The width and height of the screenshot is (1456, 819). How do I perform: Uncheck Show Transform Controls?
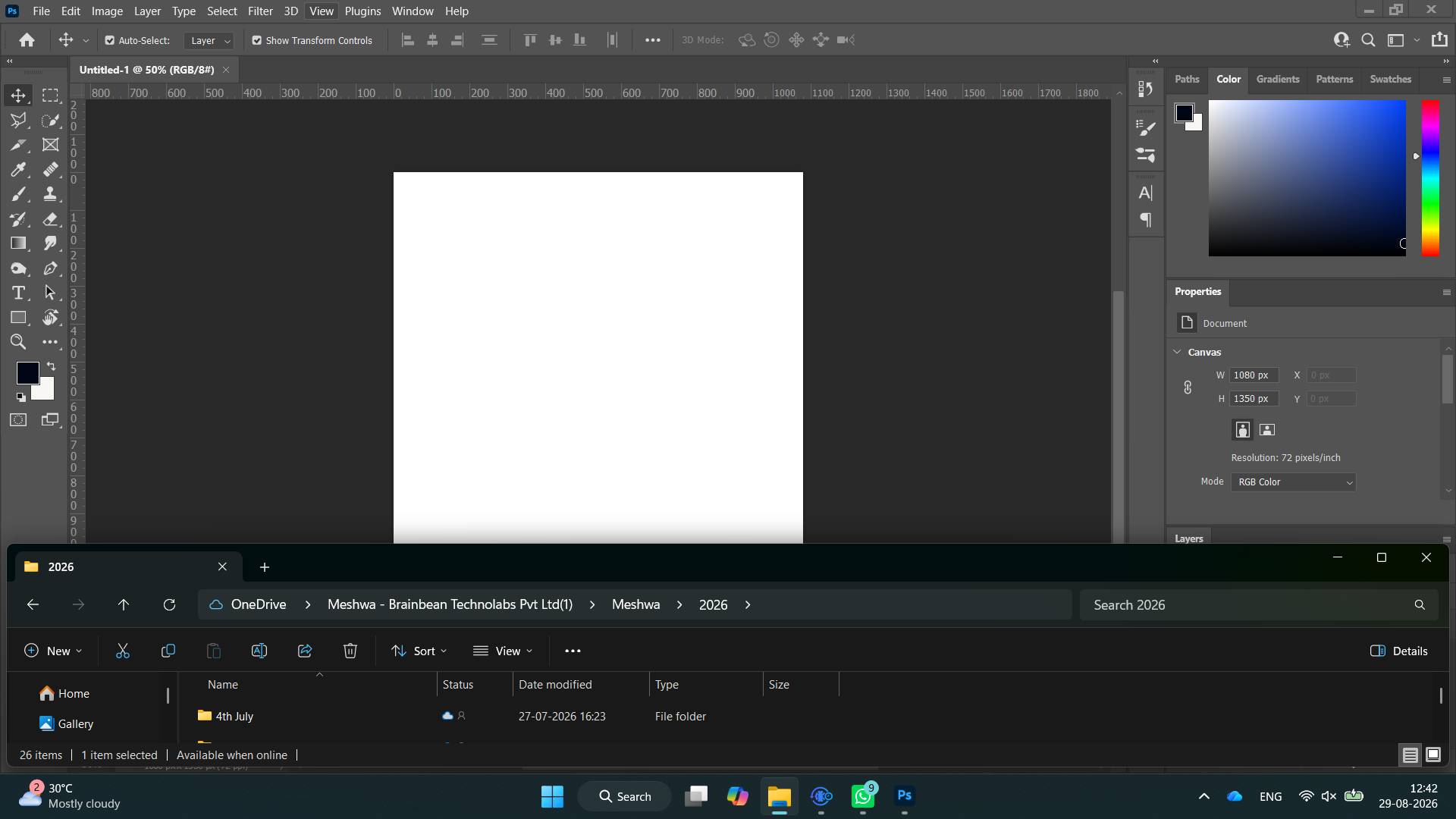click(x=257, y=40)
